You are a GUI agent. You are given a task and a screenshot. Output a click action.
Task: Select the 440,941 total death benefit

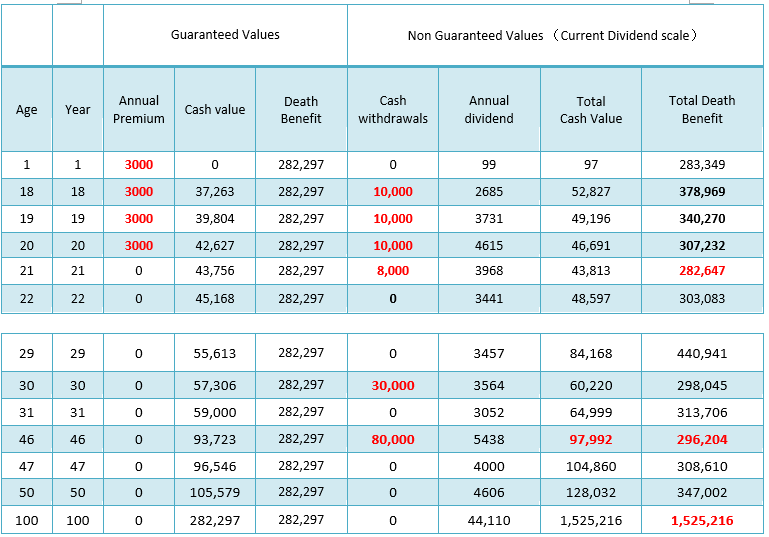tap(702, 353)
